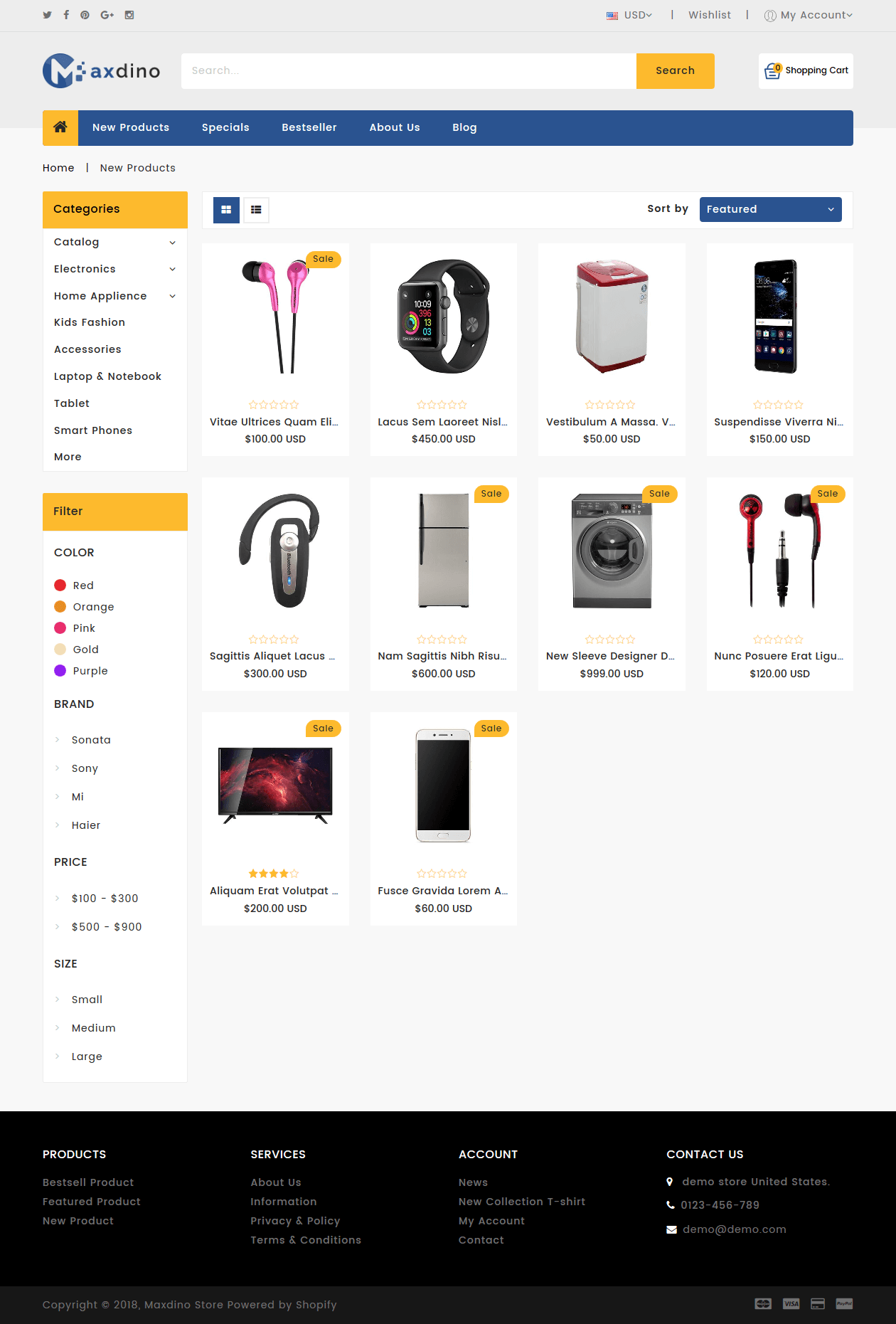
Task: Open the Wishlist link
Action: (x=710, y=15)
